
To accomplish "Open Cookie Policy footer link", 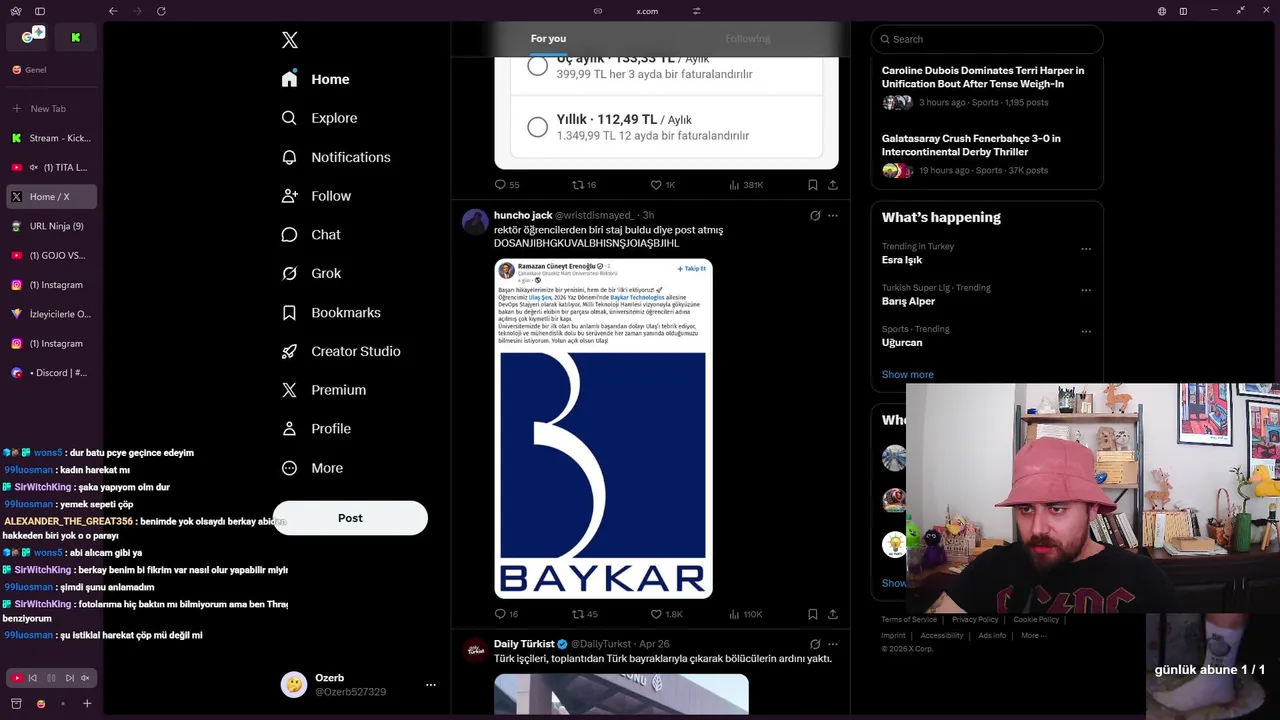I will 1036,620.
